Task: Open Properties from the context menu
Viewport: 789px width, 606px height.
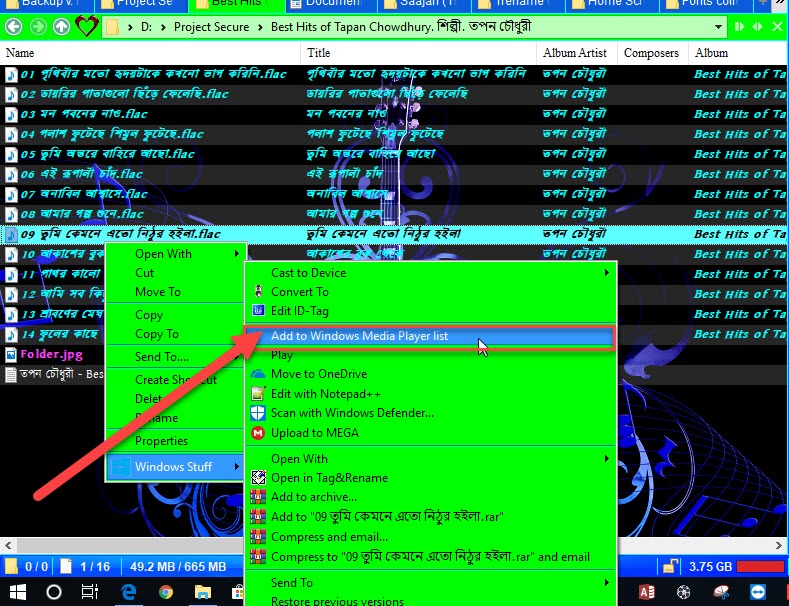Action: (161, 441)
